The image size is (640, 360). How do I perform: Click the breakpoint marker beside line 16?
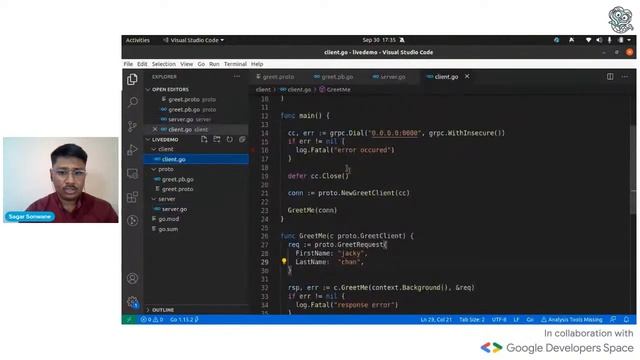coord(253,150)
